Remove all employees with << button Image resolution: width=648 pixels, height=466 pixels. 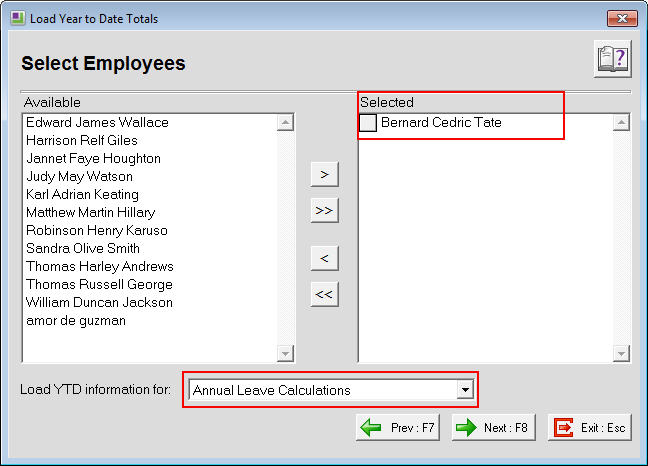[324, 294]
